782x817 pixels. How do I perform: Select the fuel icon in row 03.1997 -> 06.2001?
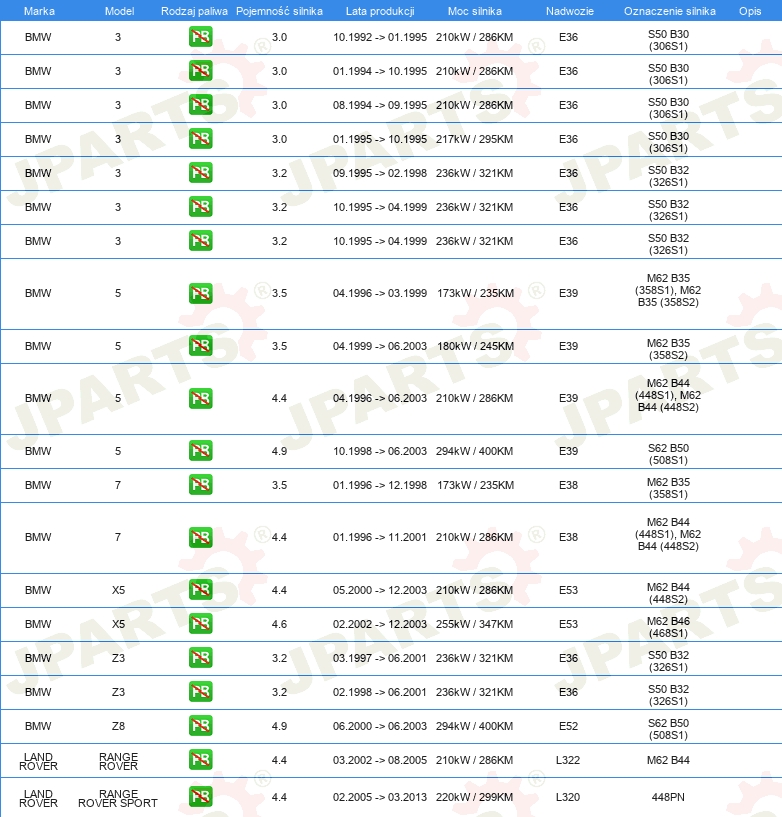click(x=201, y=658)
